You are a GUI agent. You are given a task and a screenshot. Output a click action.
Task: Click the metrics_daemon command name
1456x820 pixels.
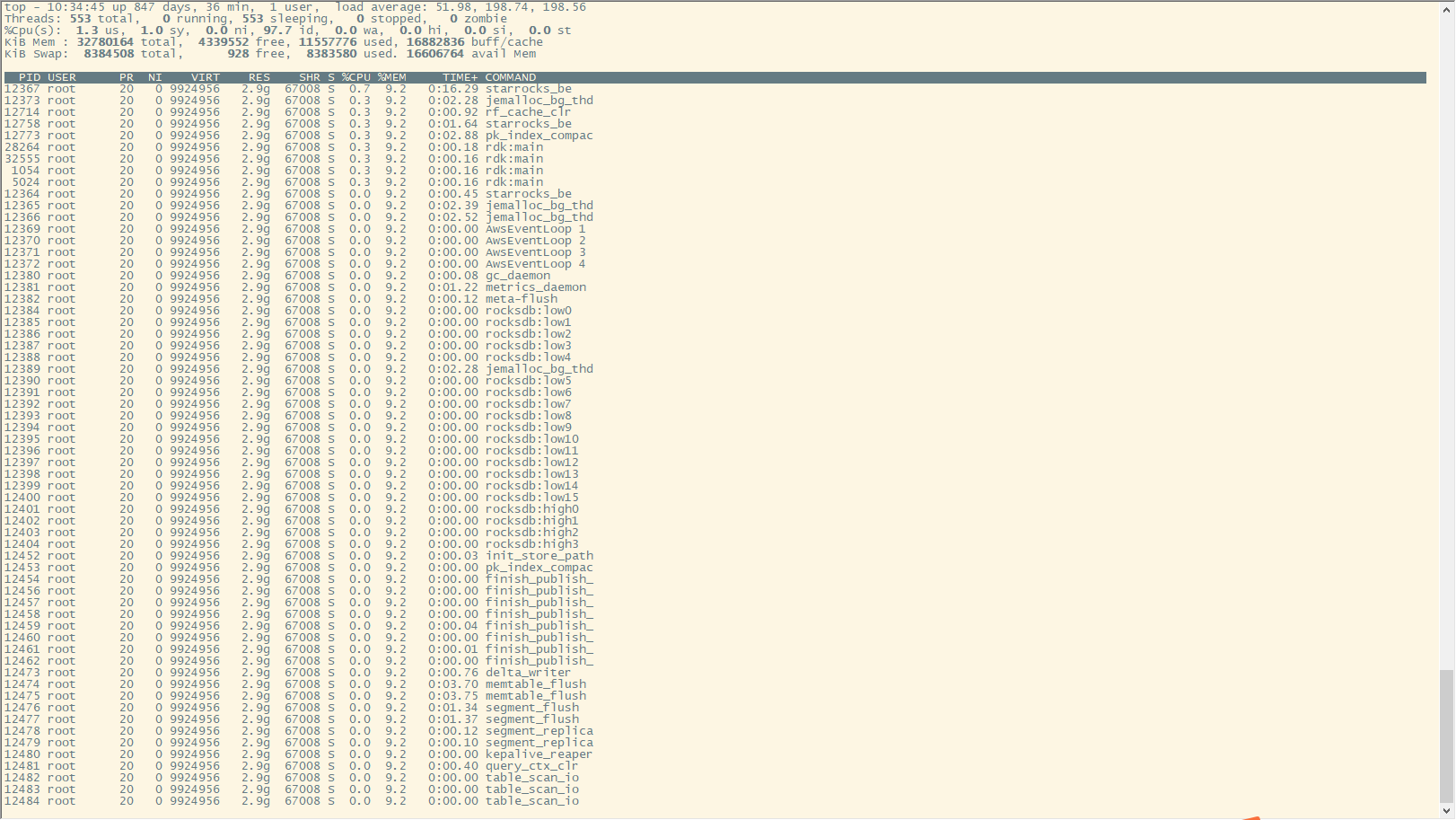tap(536, 287)
